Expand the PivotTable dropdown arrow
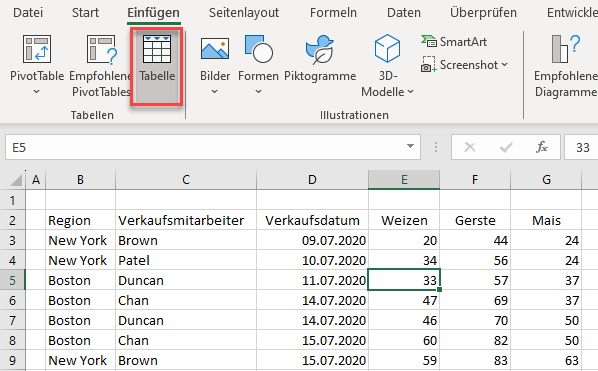 37,92
